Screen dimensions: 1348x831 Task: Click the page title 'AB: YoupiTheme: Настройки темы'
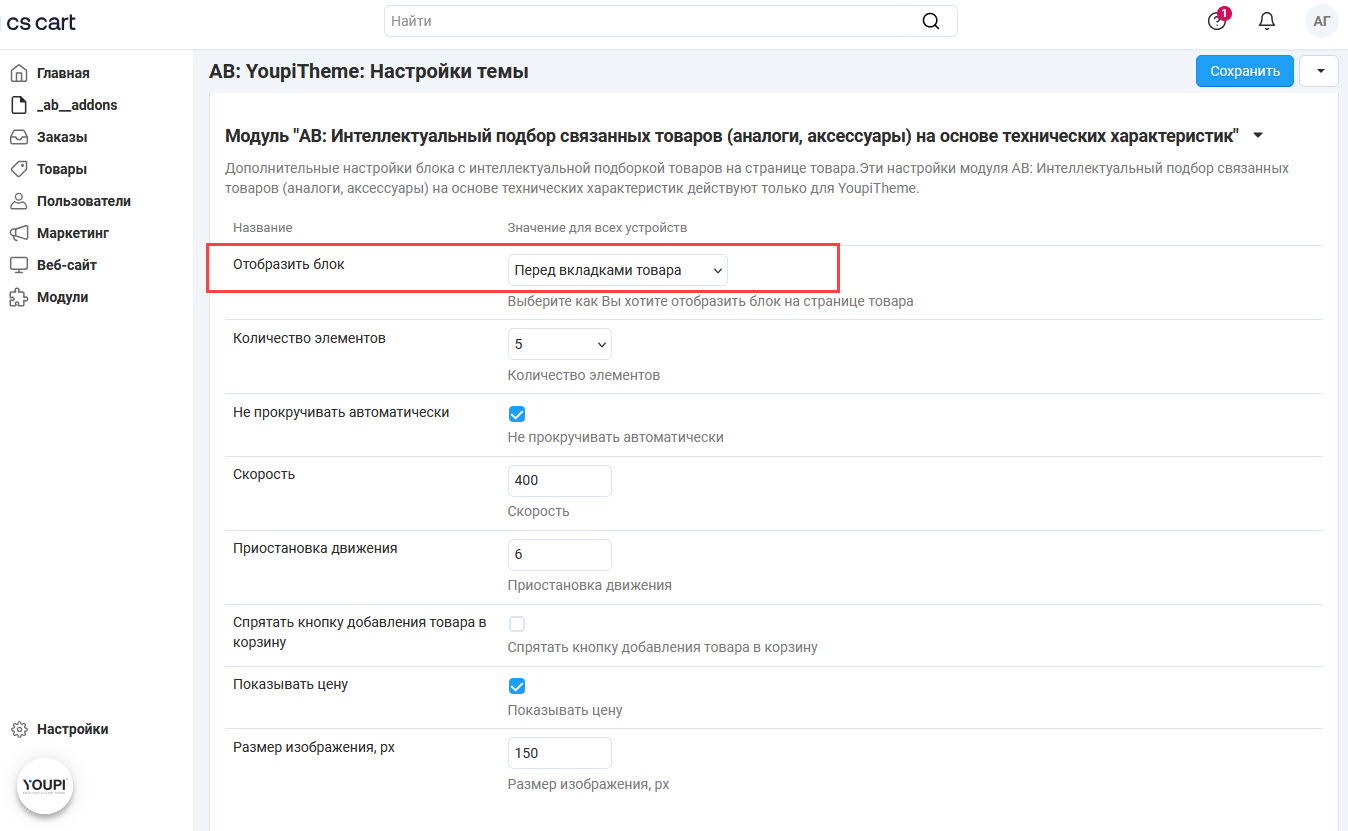[369, 72]
